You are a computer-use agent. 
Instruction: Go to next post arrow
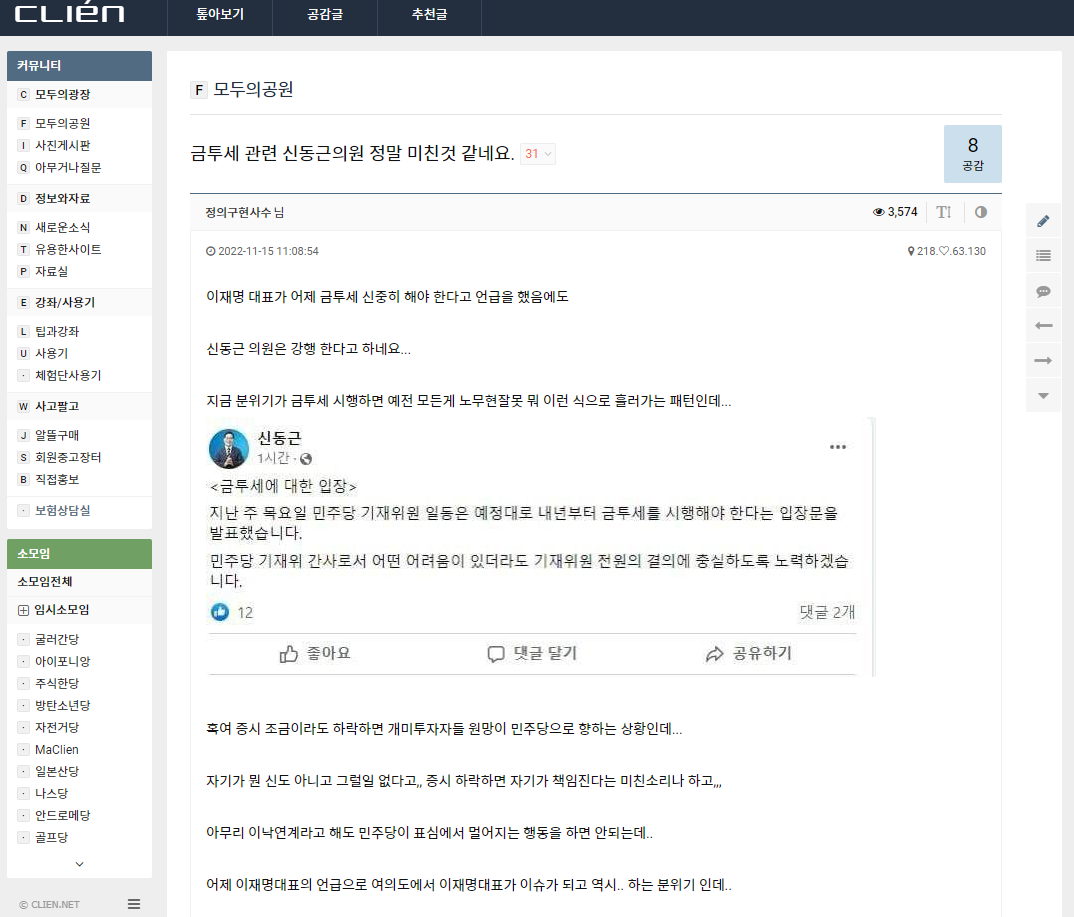tap(1043, 360)
